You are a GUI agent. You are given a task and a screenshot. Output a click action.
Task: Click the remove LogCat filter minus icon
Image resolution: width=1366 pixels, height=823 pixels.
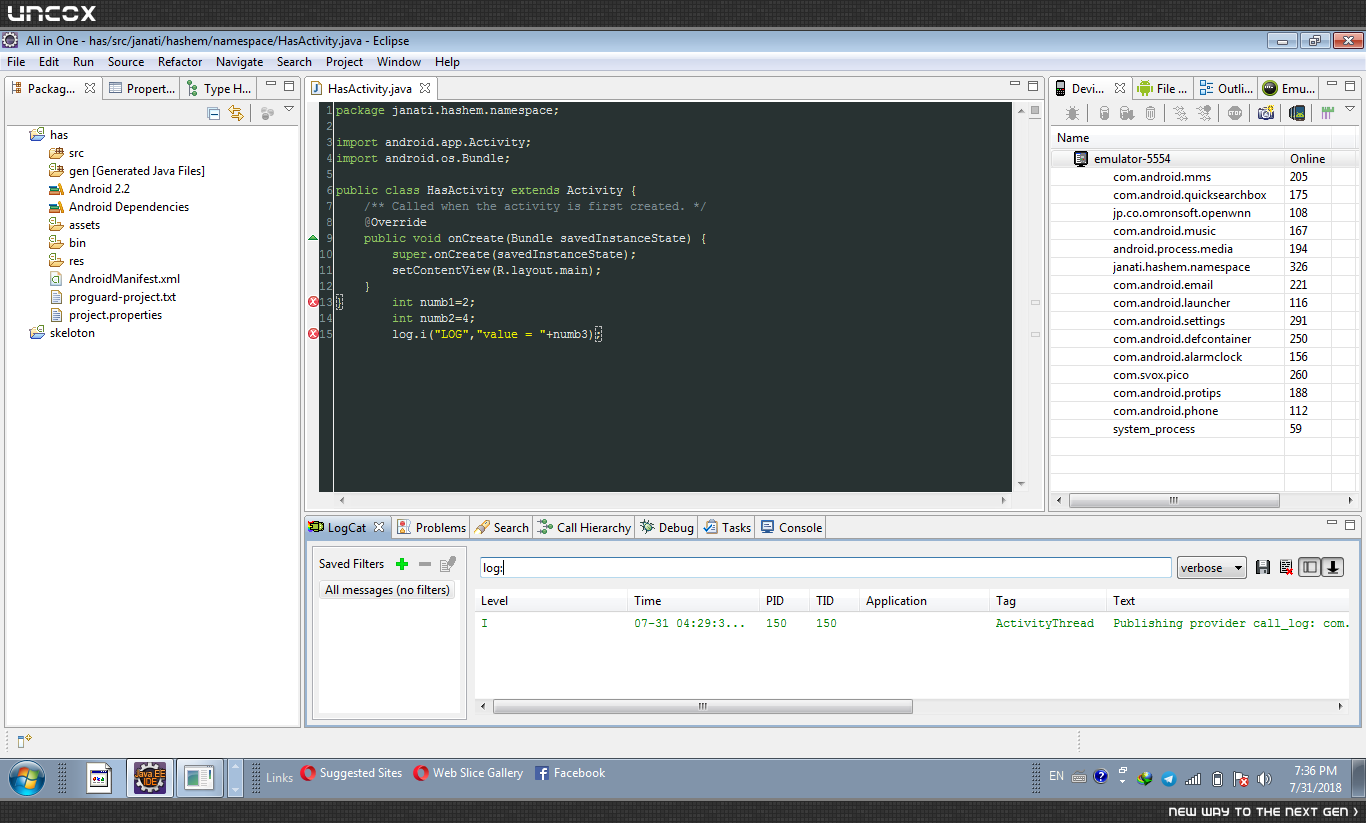[424, 564]
